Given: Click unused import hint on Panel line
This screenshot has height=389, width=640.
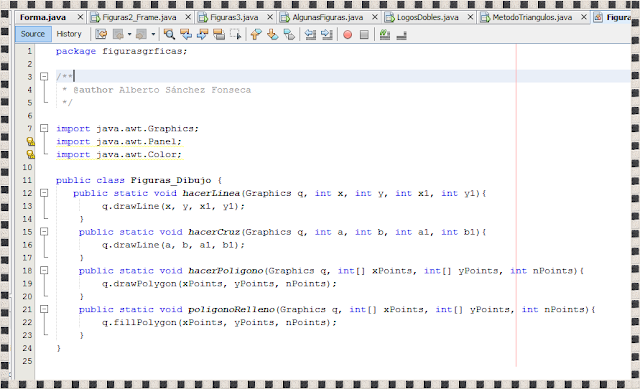Looking at the screenshot, I should click(x=31, y=141).
